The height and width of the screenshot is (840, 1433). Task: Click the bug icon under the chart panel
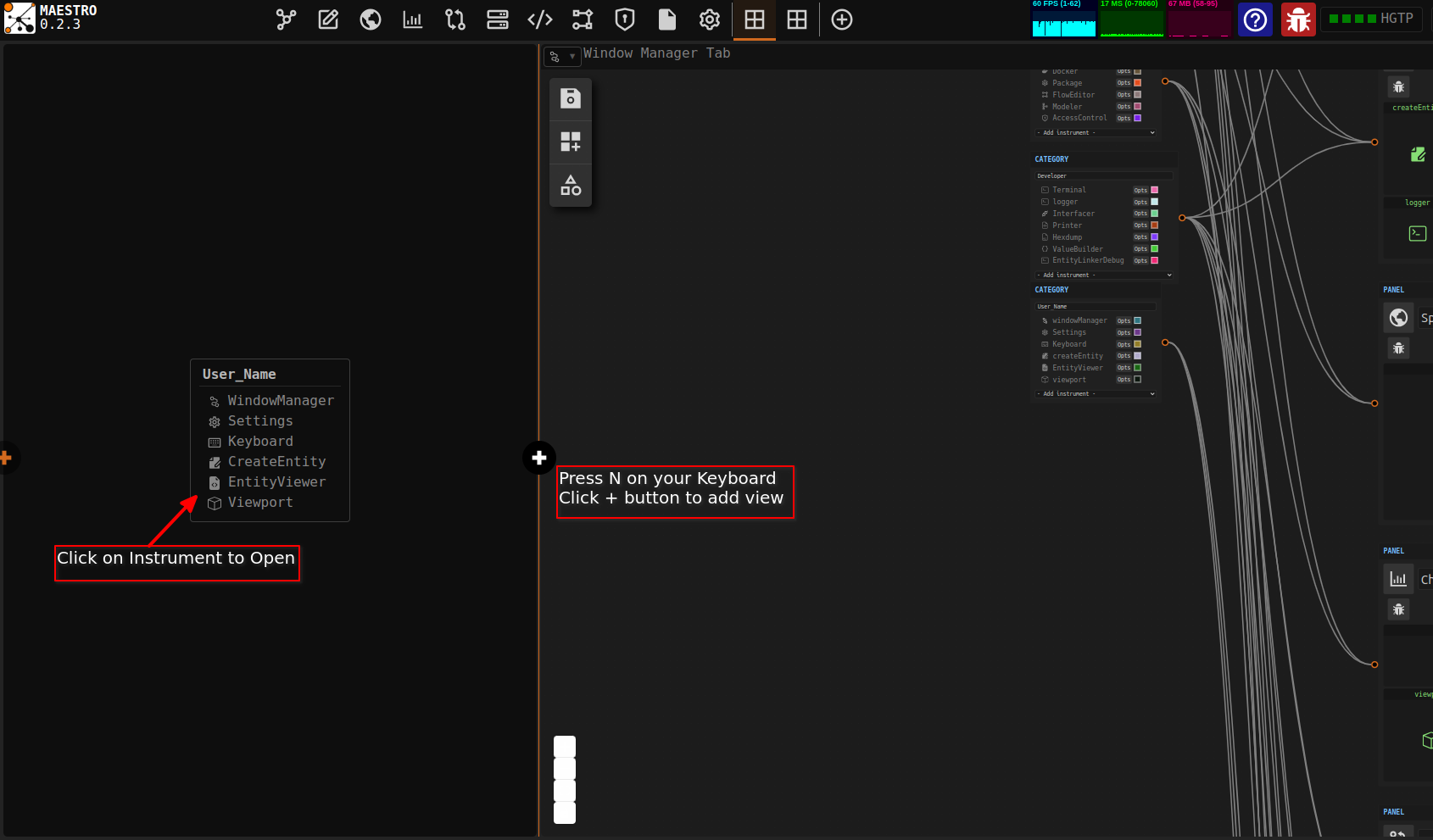click(1399, 609)
